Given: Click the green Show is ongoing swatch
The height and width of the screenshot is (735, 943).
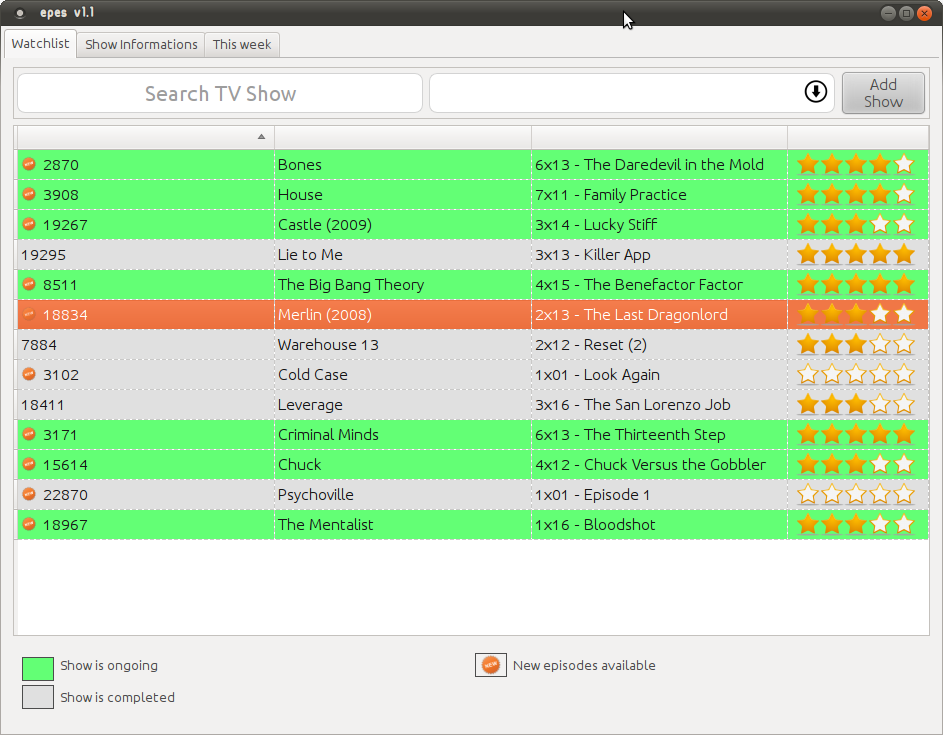Looking at the screenshot, I should 38,668.
